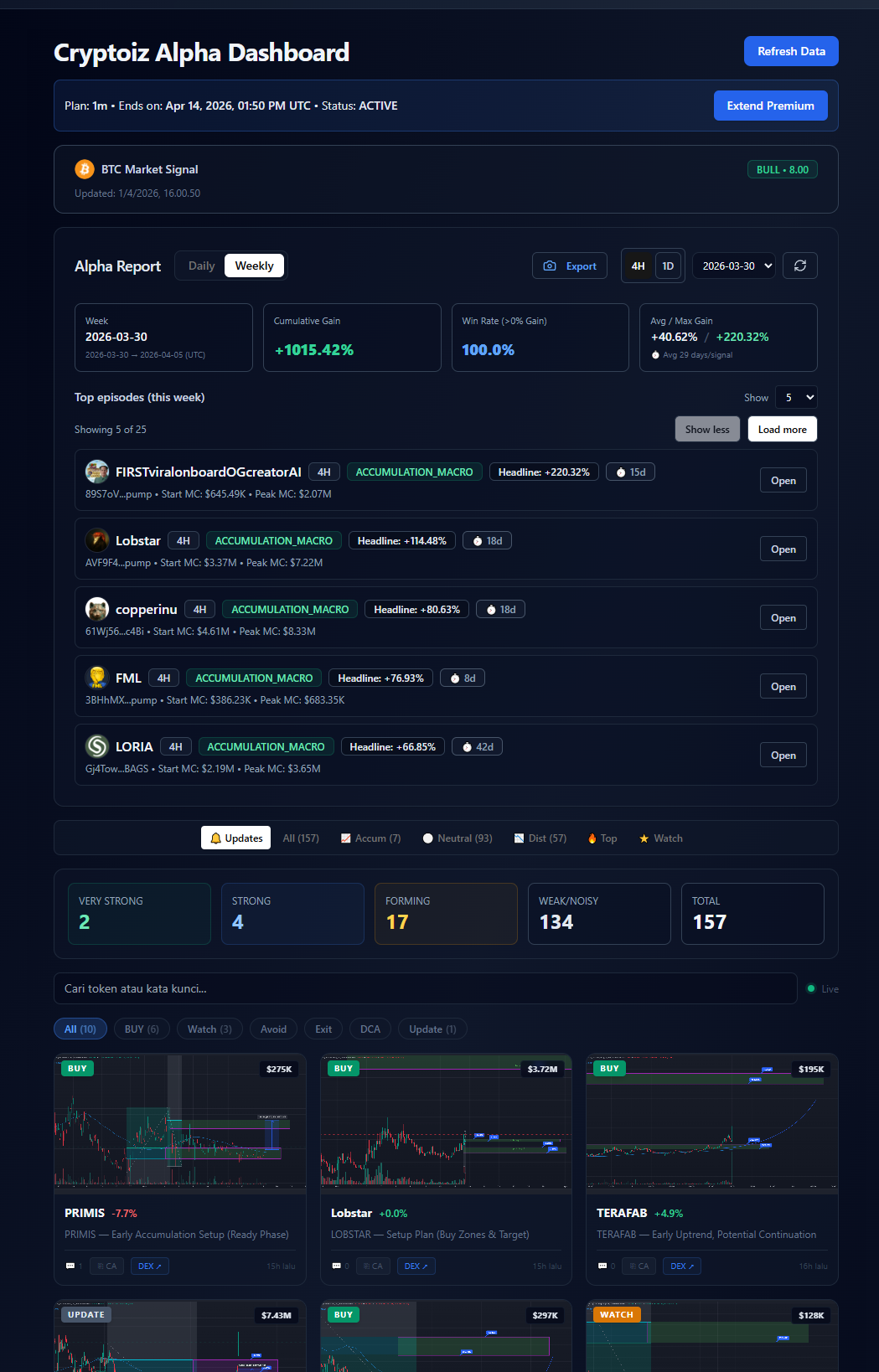
Task: Click the 15d duration badge on FIRSTviralonboardOGcreatorAI
Action: tap(630, 472)
